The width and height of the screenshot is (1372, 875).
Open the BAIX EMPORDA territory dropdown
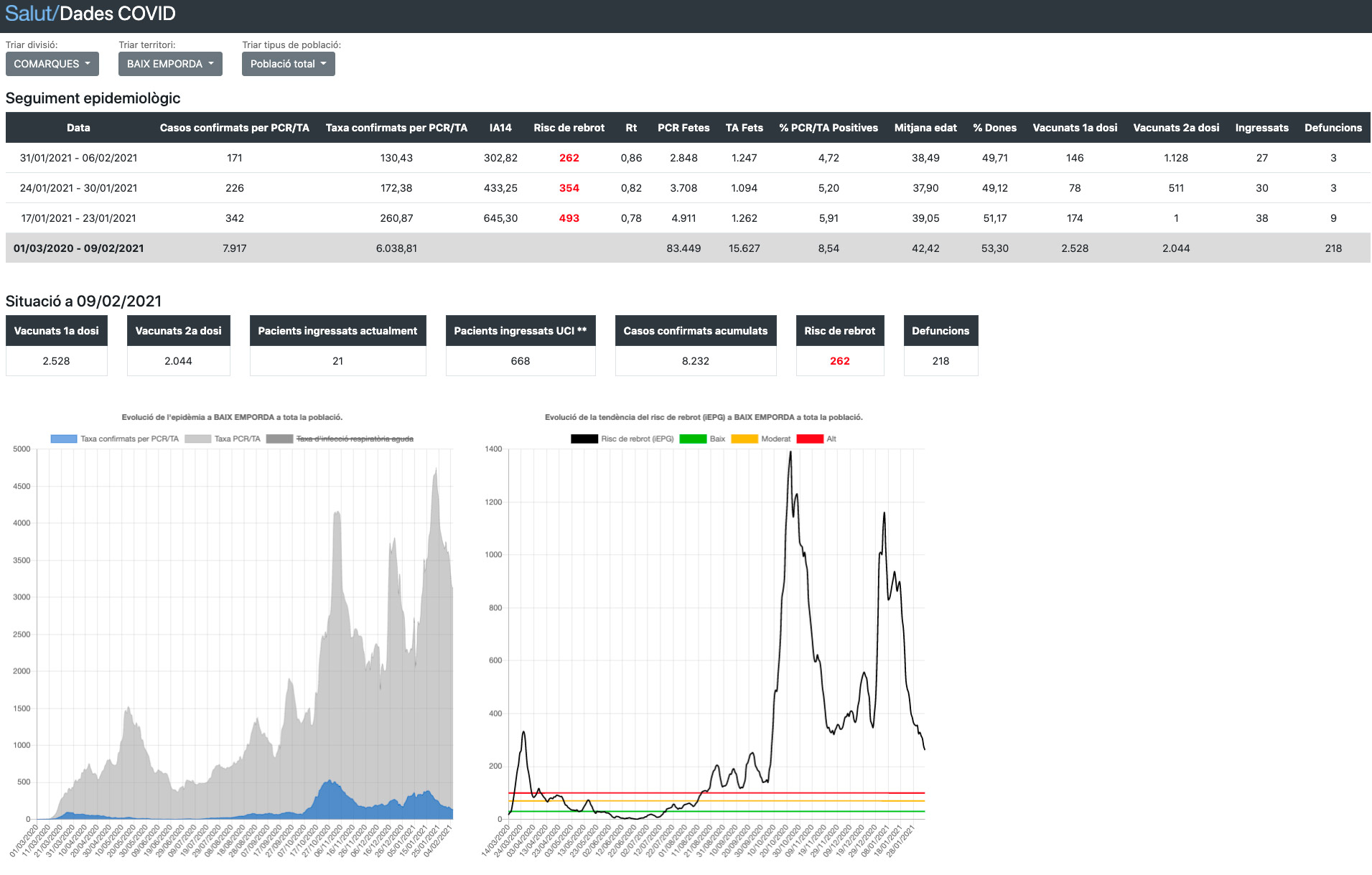point(170,64)
